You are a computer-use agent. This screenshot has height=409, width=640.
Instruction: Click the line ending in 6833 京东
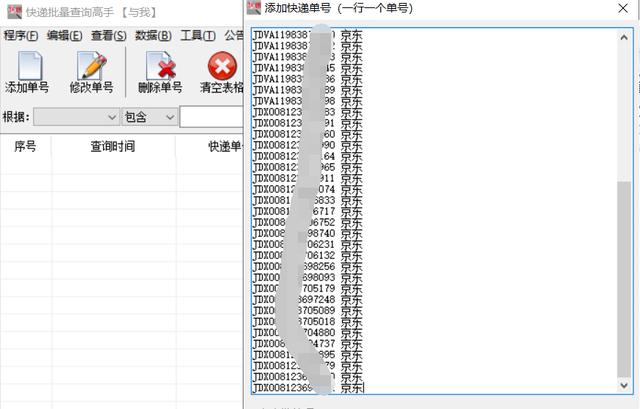(308, 201)
